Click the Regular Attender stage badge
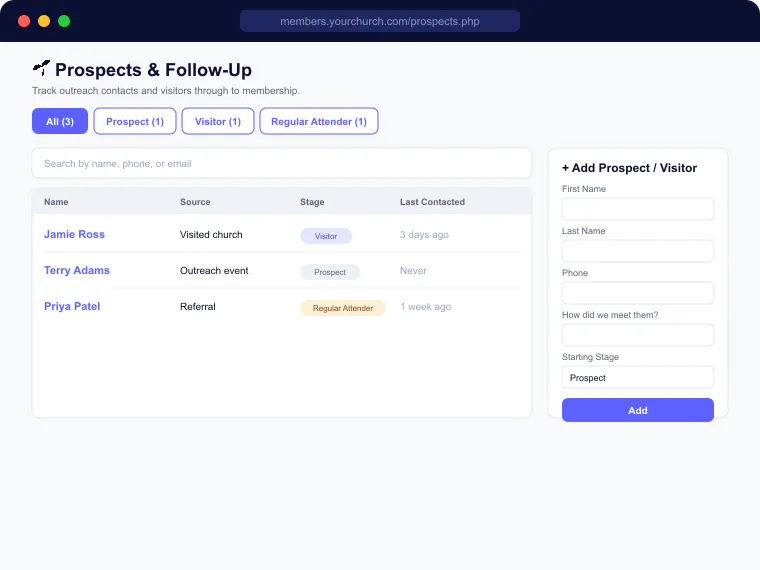The width and height of the screenshot is (760, 570). 343,308
